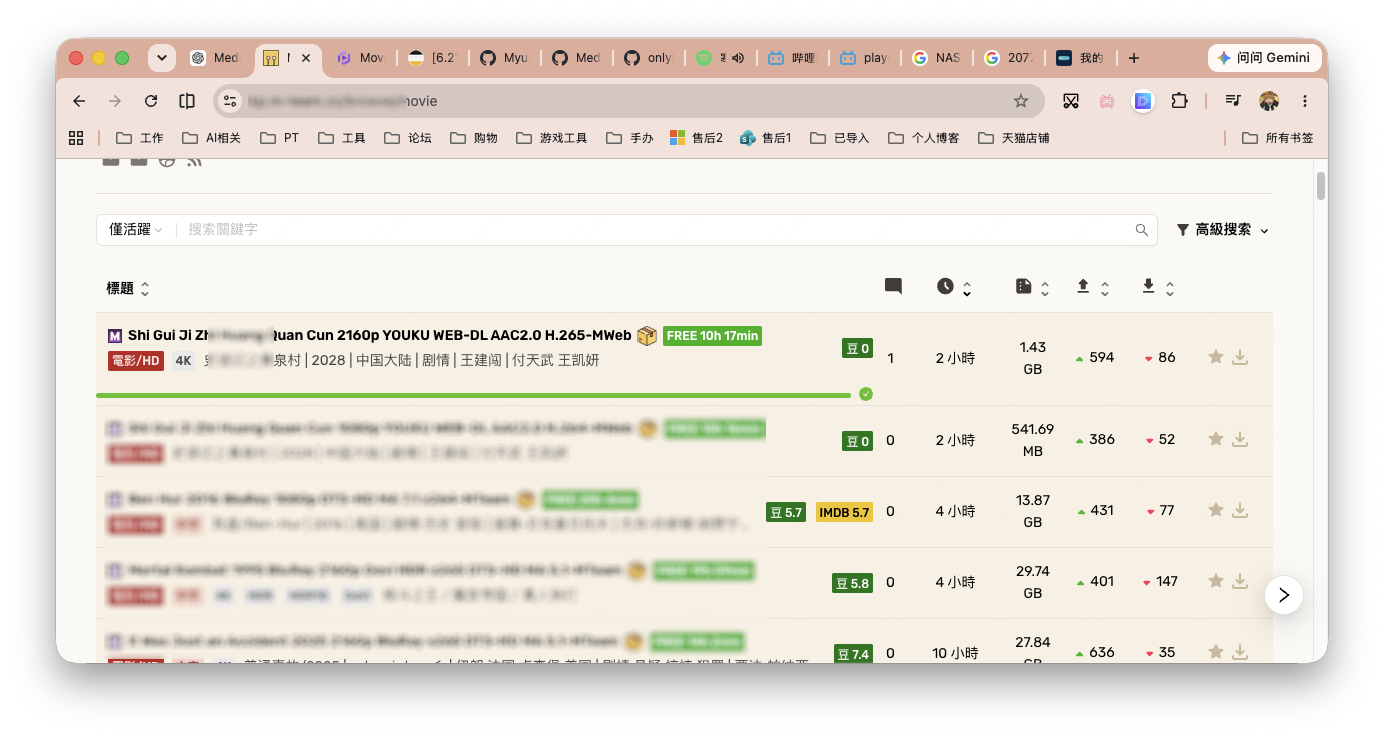
Task: Open the Chrome apps grid shortcut
Action: coord(76,138)
